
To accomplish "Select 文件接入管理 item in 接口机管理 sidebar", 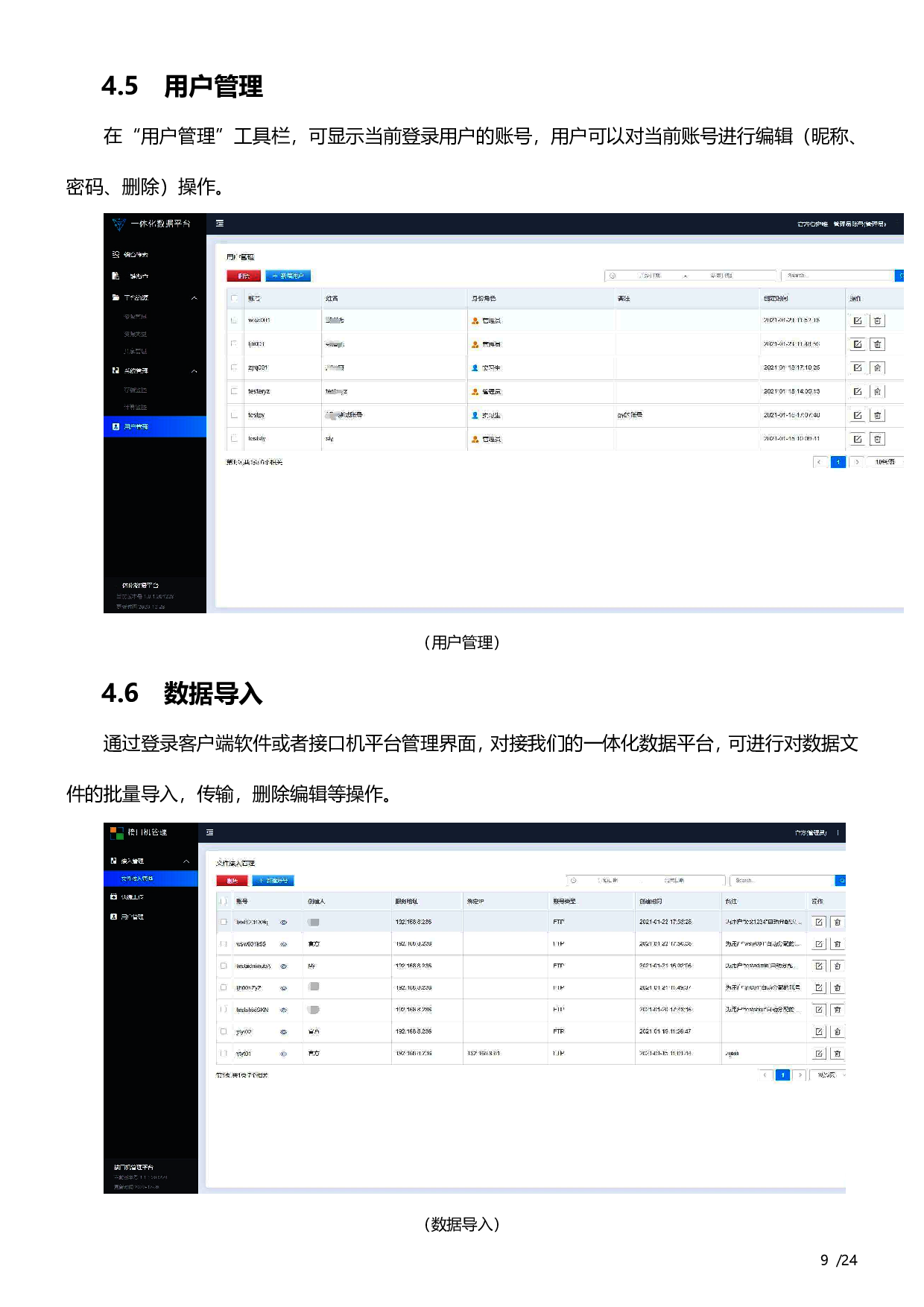I will (x=151, y=879).
